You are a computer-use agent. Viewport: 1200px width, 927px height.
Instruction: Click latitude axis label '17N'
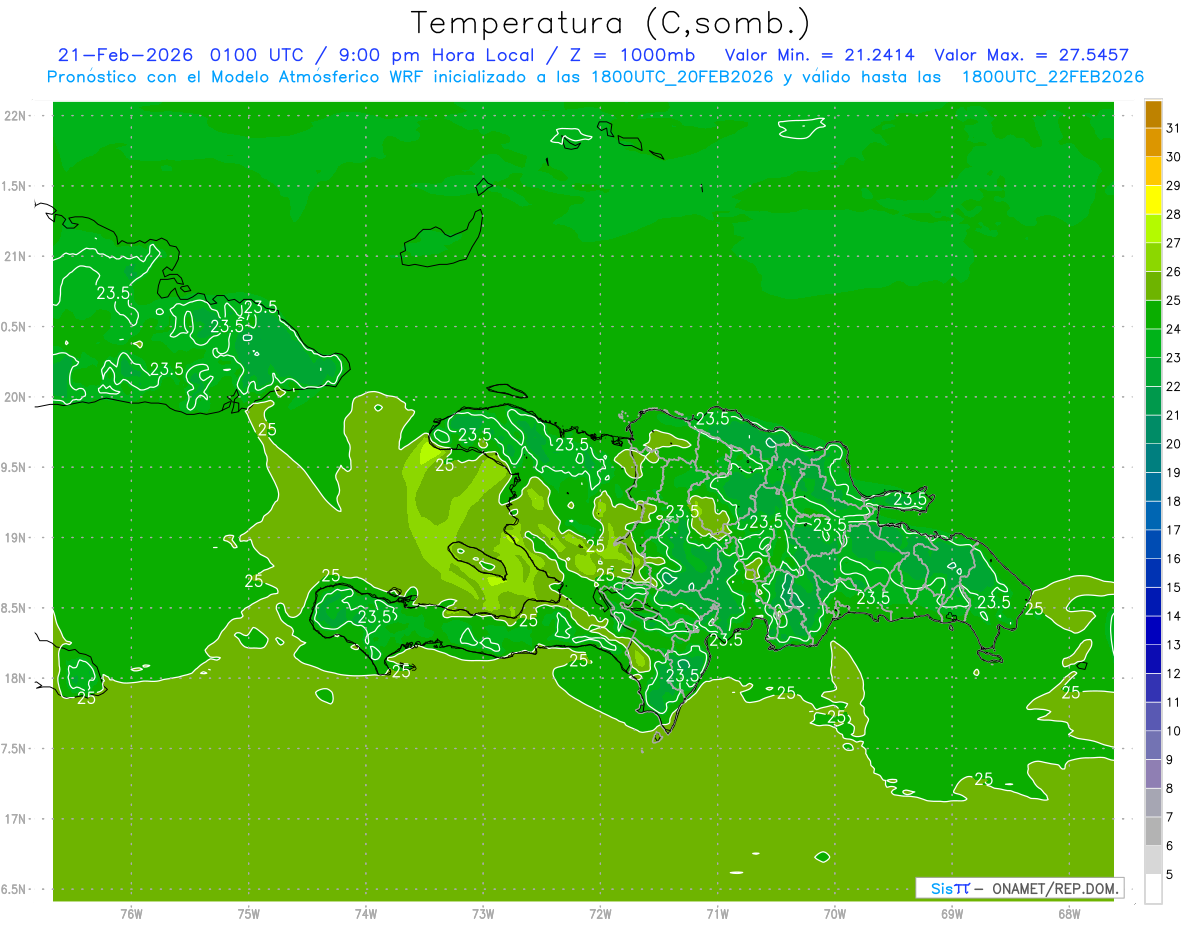coord(16,819)
